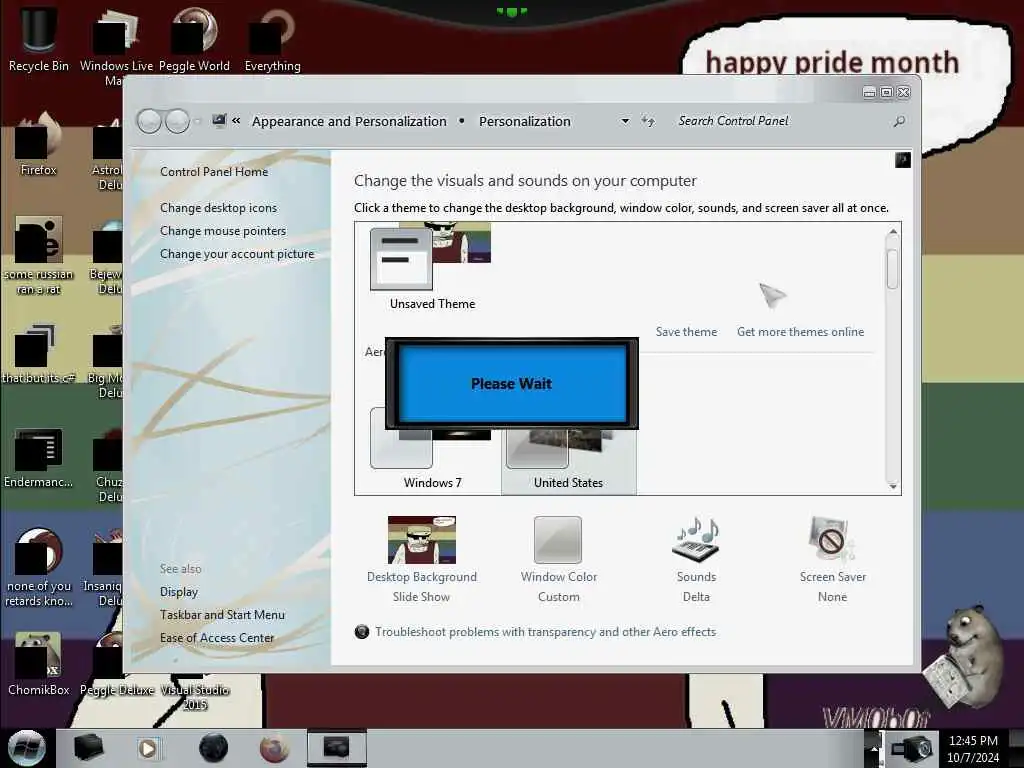Open Change mouse pointers link
This screenshot has width=1024, height=768.
[223, 231]
